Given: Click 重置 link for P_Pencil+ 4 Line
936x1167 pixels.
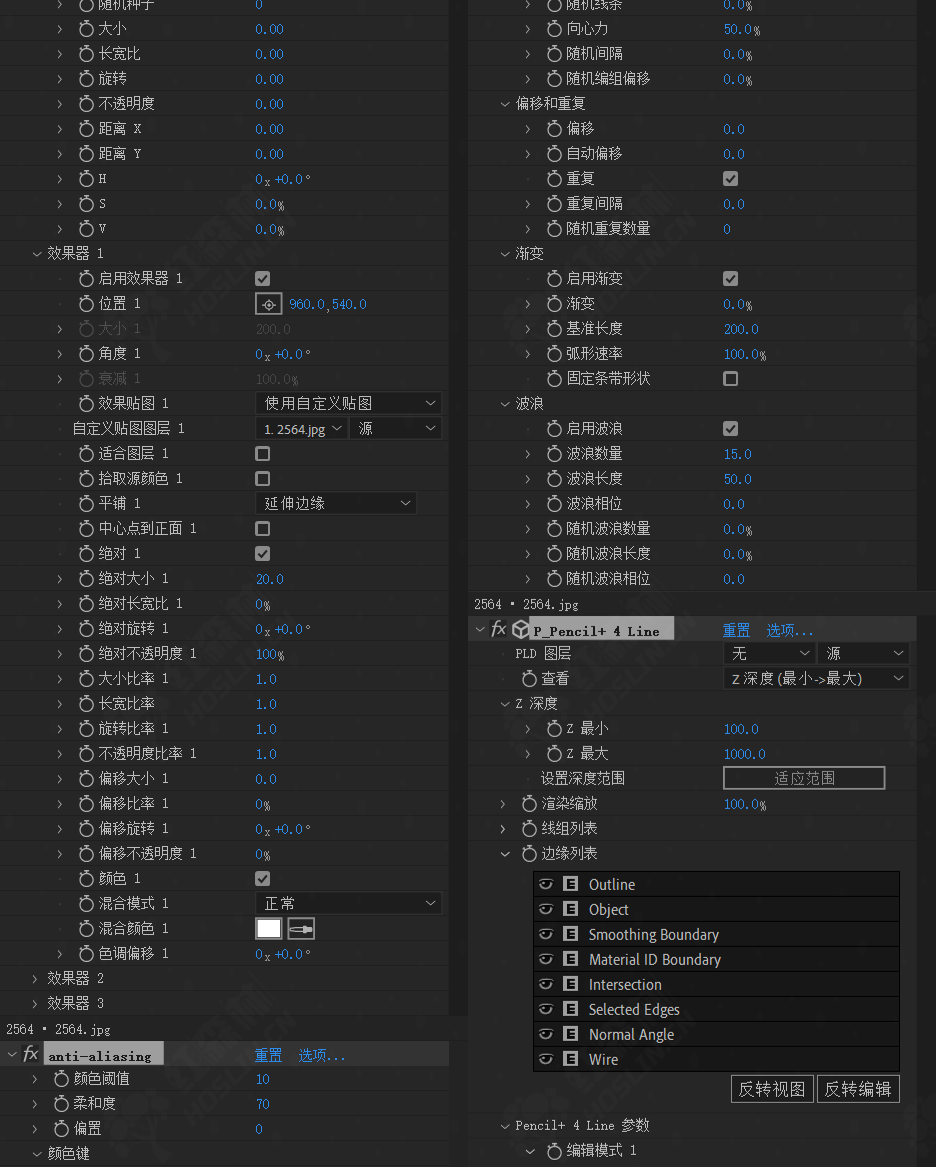Looking at the screenshot, I should pyautogui.click(x=737, y=630).
